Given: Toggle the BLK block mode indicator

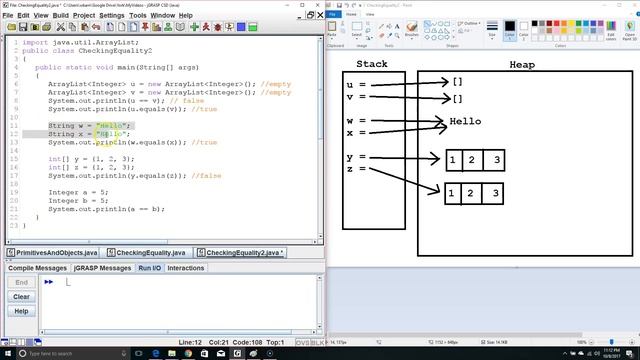Looking at the screenshot, I should coord(317,342).
